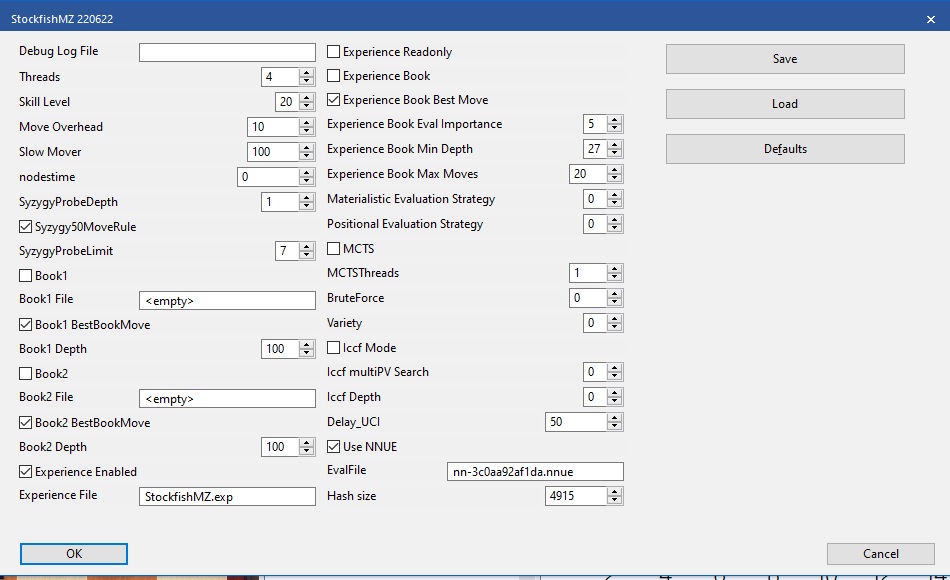
Task: Decrease Experience Book Min Depth value
Action: 614,153
